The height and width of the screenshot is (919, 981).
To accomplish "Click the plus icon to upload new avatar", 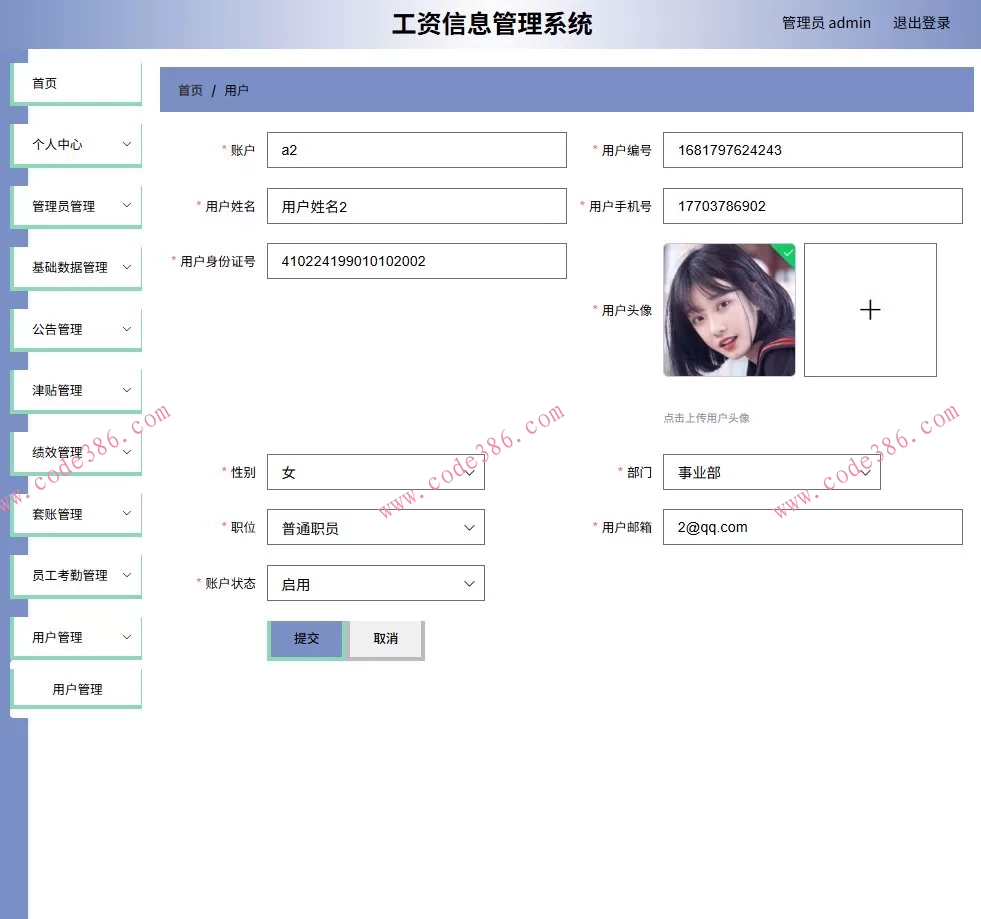I will [869, 310].
